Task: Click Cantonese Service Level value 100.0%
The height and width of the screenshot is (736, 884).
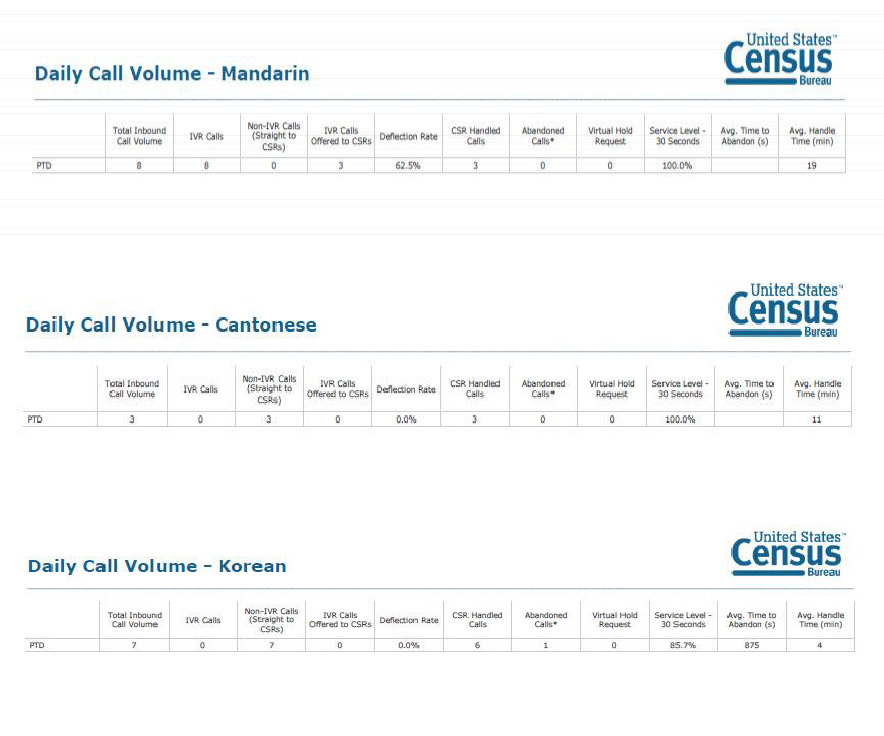Action: pos(679,419)
